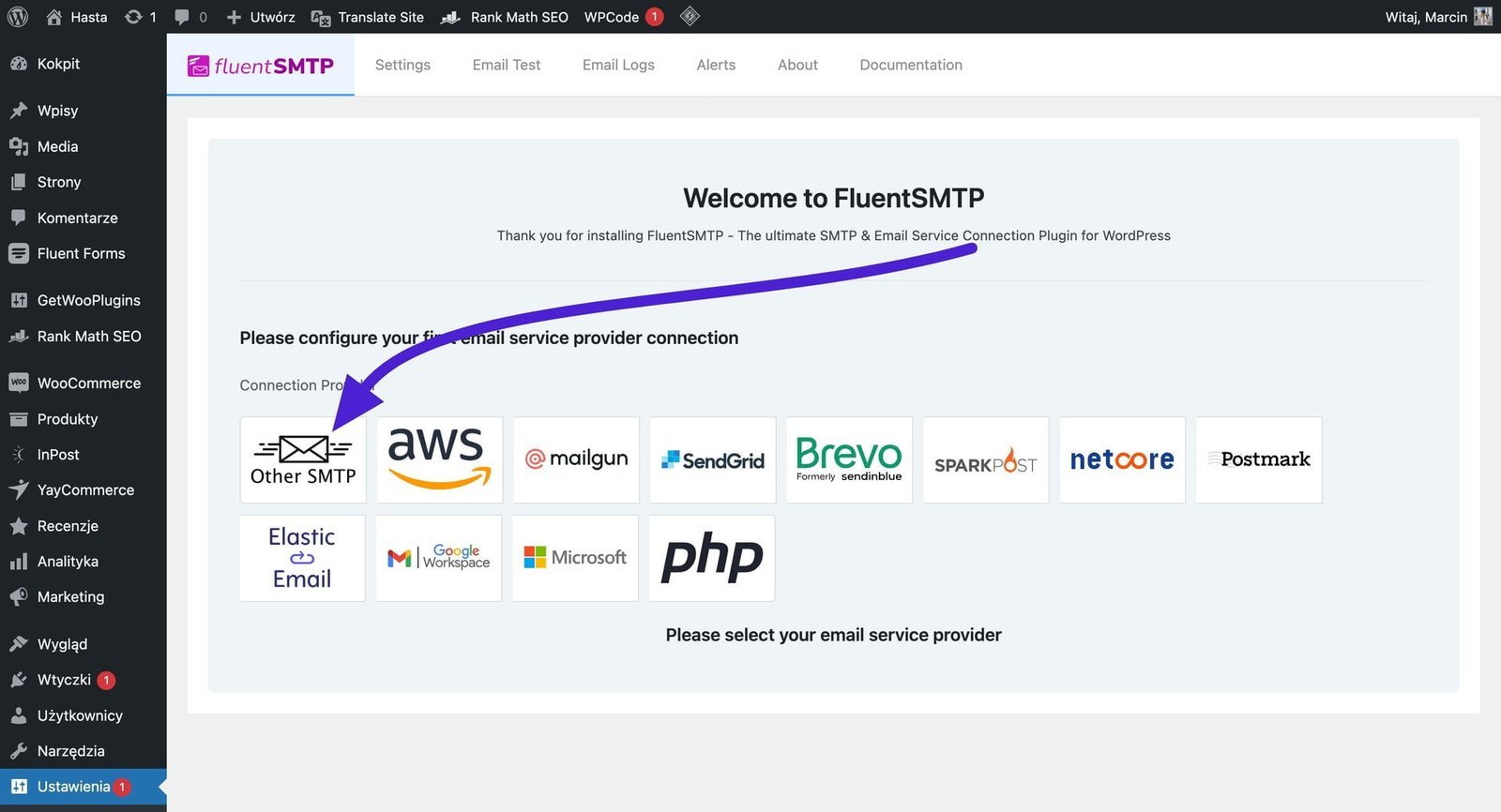This screenshot has width=1501, height=812.
Task: Choose Elastic Email provider
Action: click(302, 558)
